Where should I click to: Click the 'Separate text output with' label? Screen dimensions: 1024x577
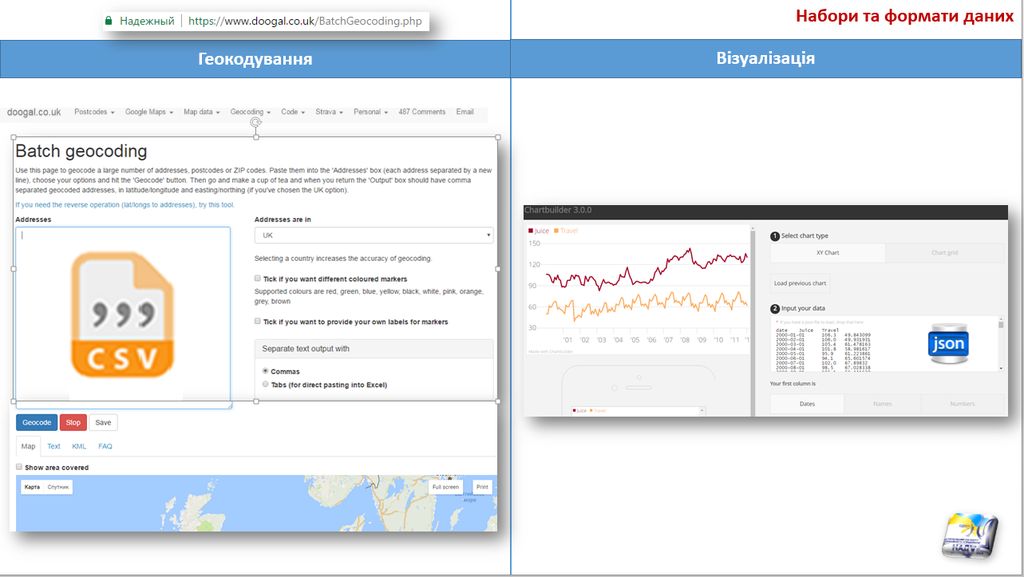click(x=306, y=349)
